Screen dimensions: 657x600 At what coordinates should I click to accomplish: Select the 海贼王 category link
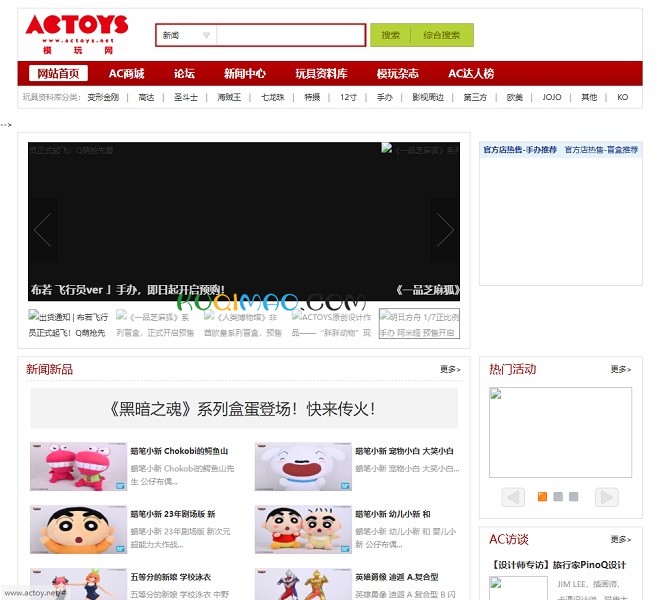[x=229, y=97]
